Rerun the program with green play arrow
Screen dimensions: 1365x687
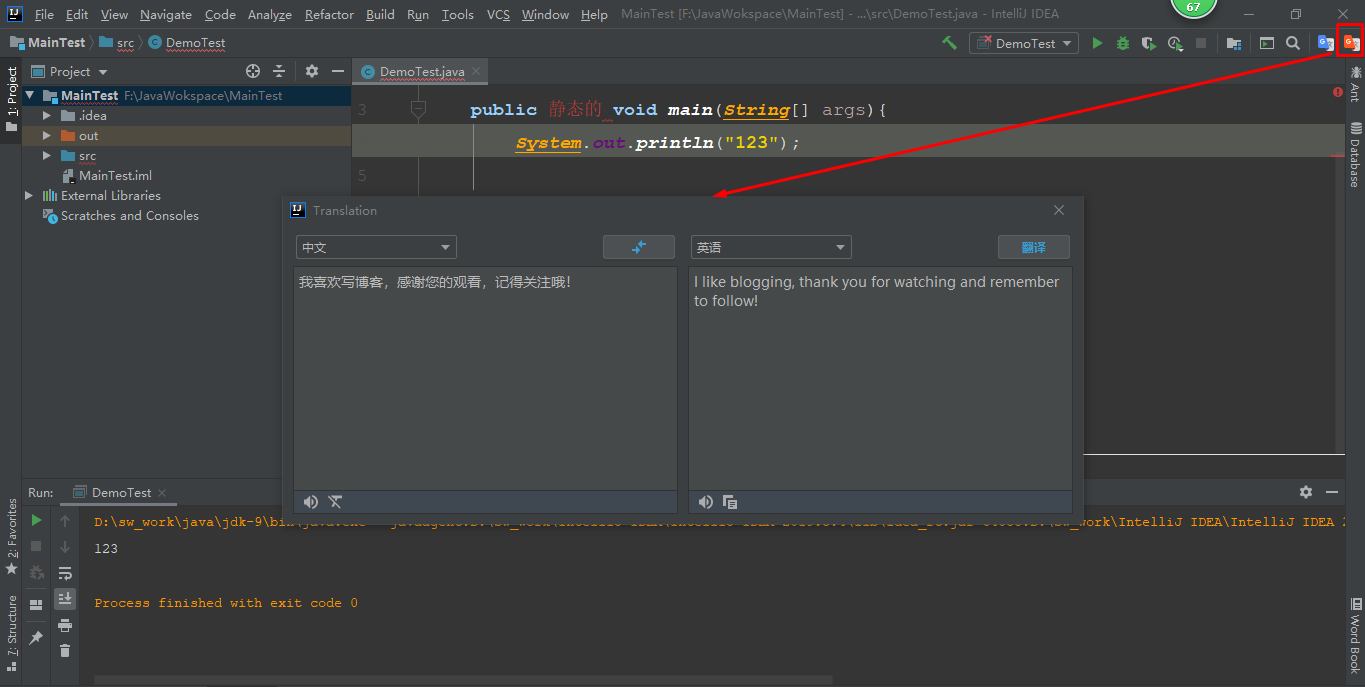[x=34, y=520]
